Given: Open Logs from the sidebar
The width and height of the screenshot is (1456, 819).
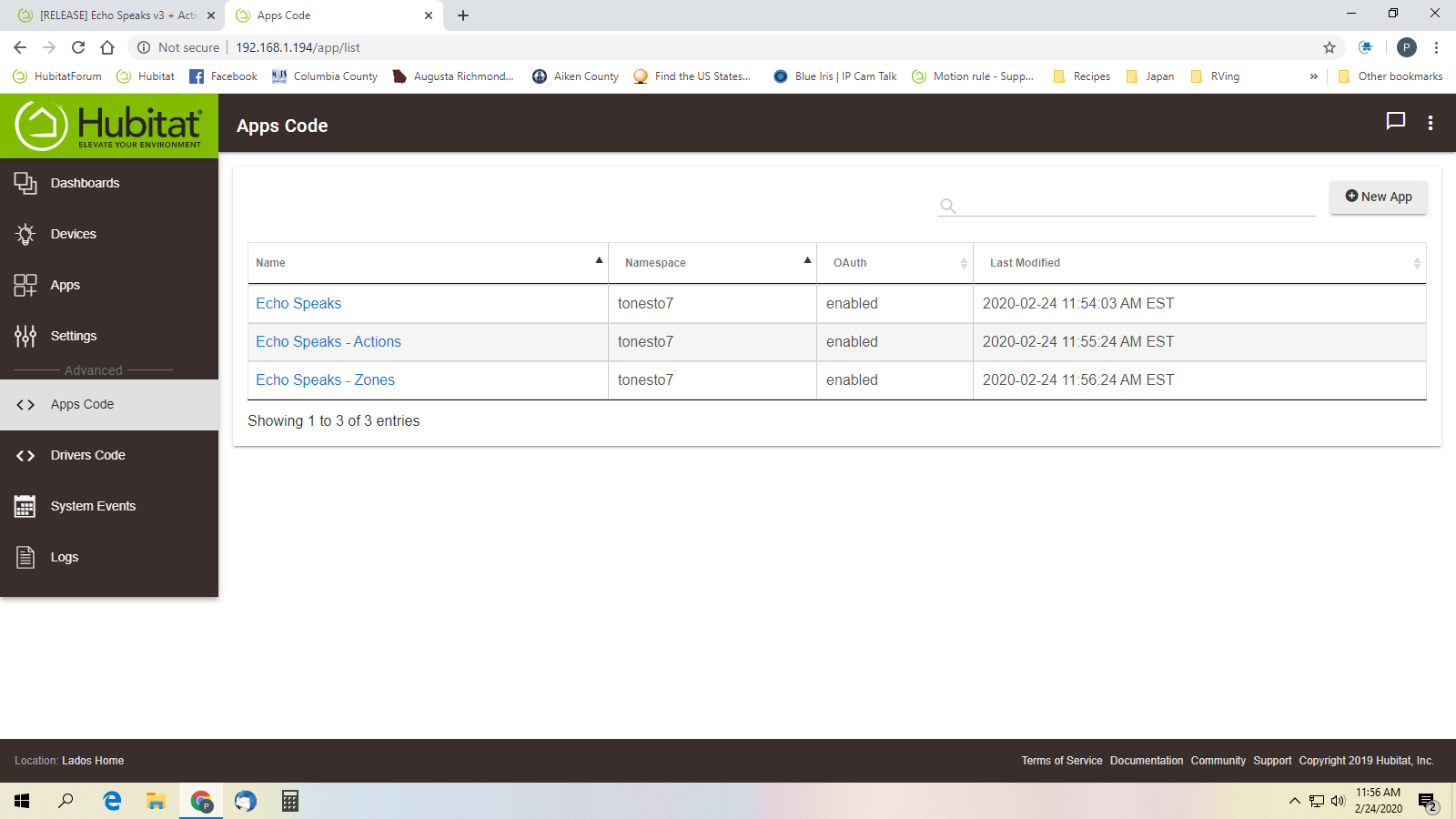Looking at the screenshot, I should click(x=64, y=557).
